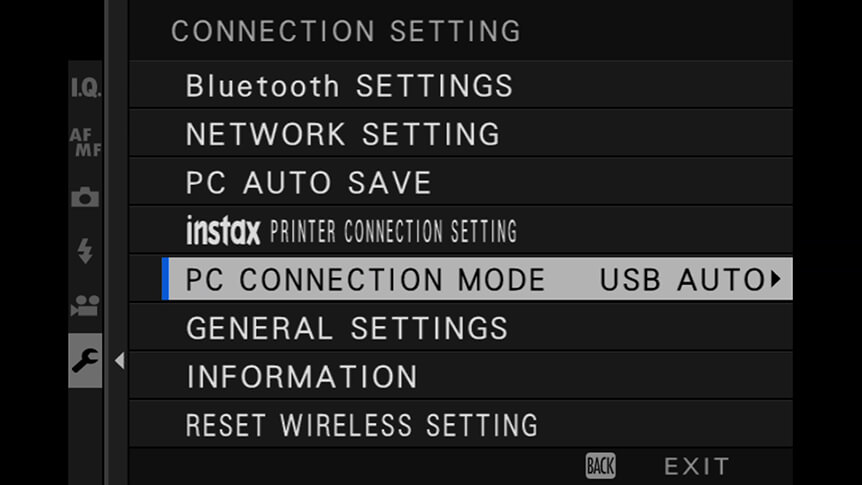Select PC AUTO SAVE entry
The image size is (862, 485).
(461, 183)
